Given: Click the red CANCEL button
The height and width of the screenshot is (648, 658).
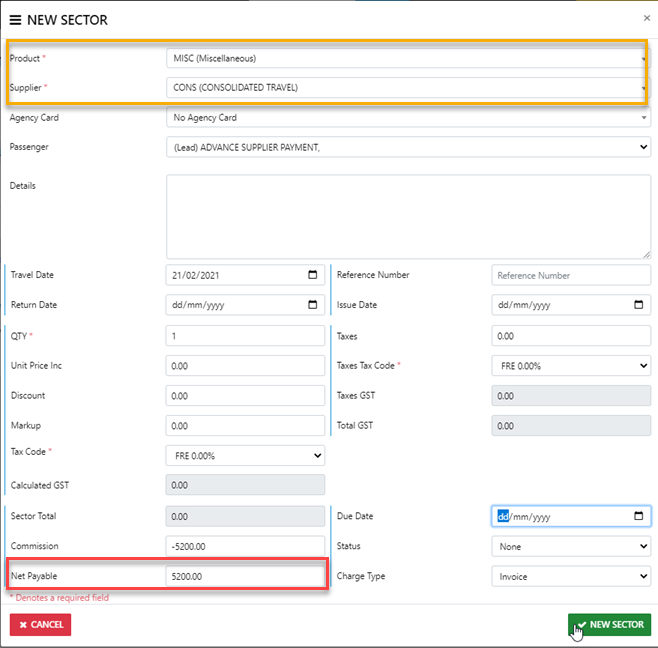Looking at the screenshot, I should pyautogui.click(x=41, y=625).
